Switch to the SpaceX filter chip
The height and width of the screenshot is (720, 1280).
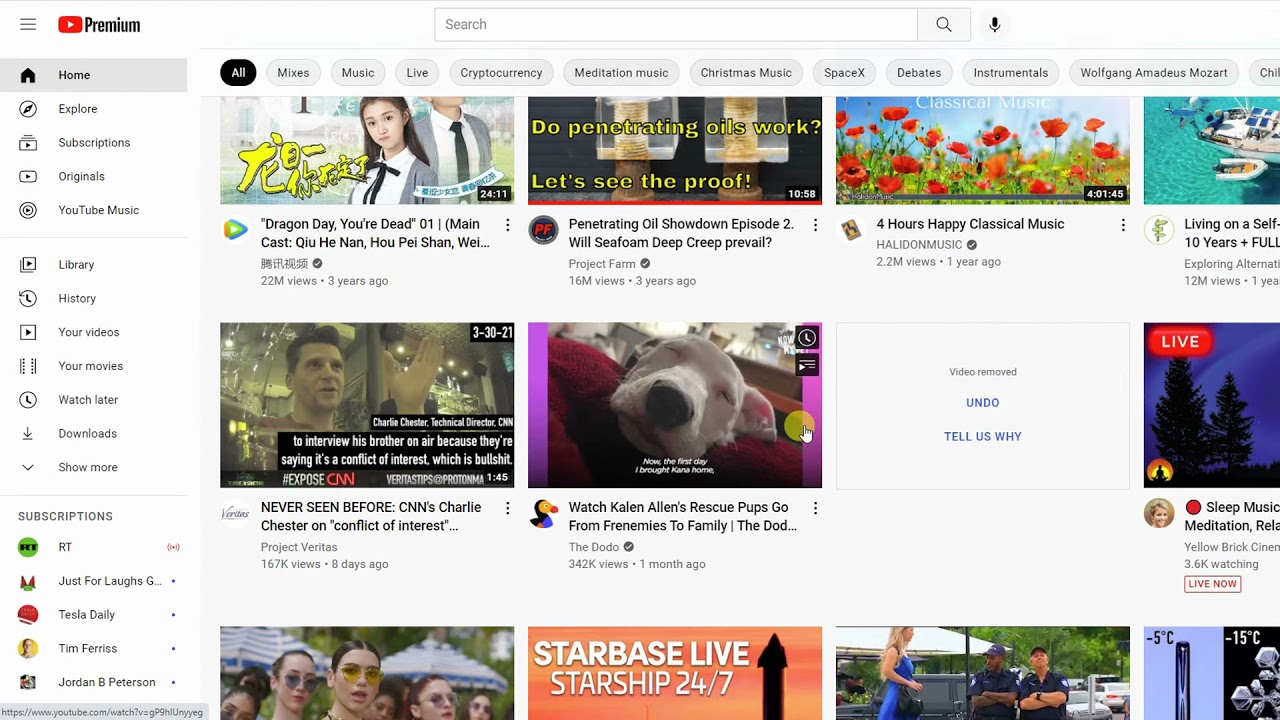click(x=844, y=73)
